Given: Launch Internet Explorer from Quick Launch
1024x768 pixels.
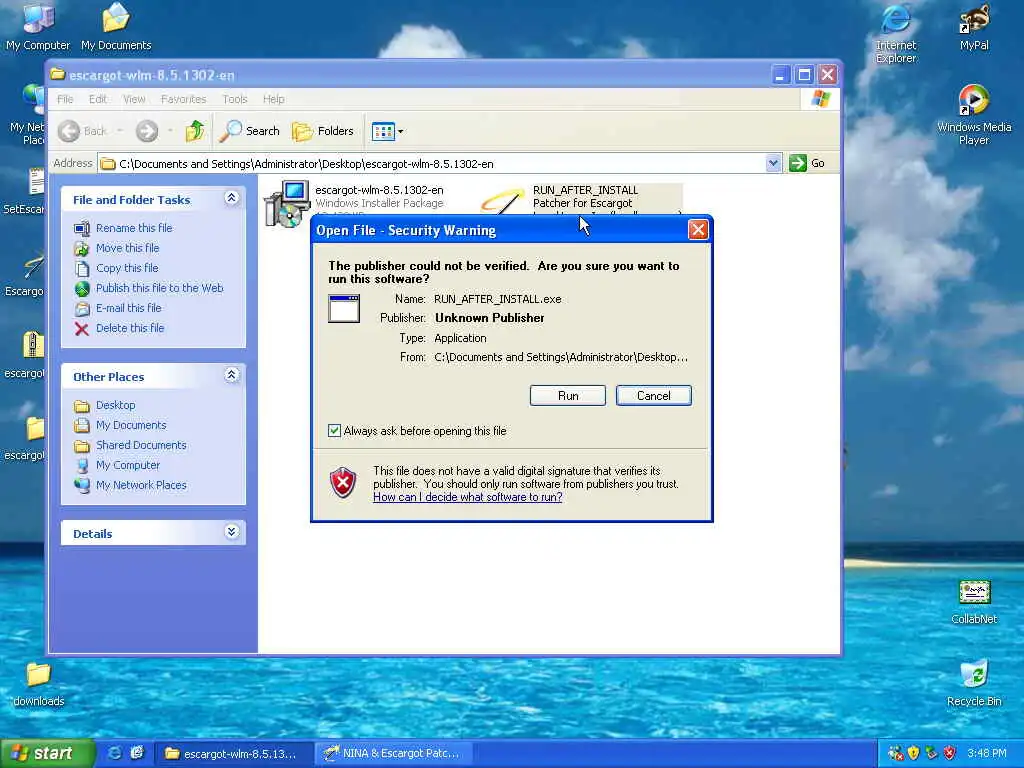Looking at the screenshot, I should [x=114, y=754].
